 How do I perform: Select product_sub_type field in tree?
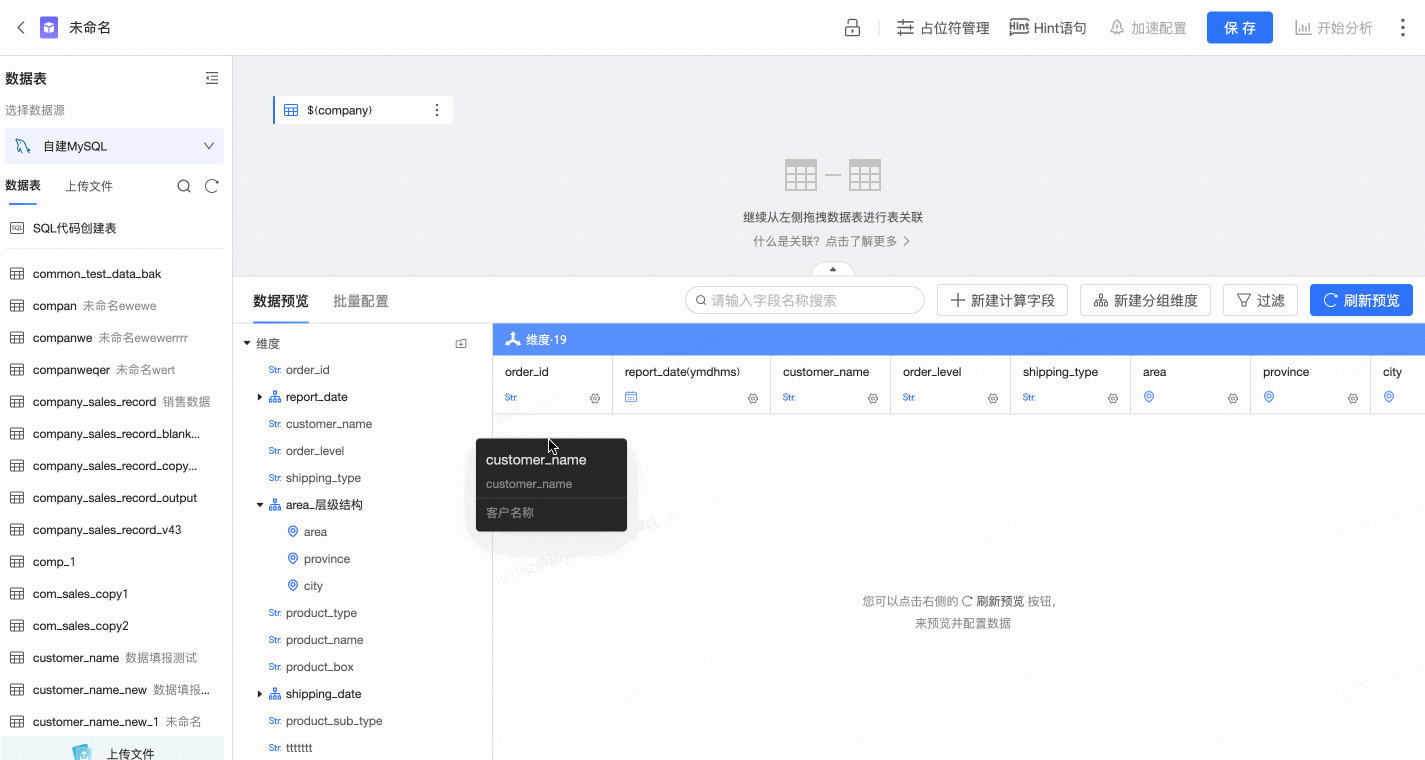[x=334, y=721]
